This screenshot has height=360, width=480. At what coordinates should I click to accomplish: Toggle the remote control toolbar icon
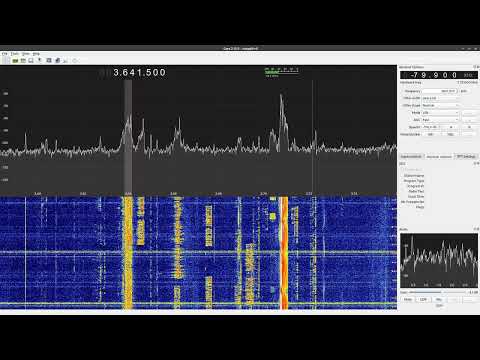(40, 61)
